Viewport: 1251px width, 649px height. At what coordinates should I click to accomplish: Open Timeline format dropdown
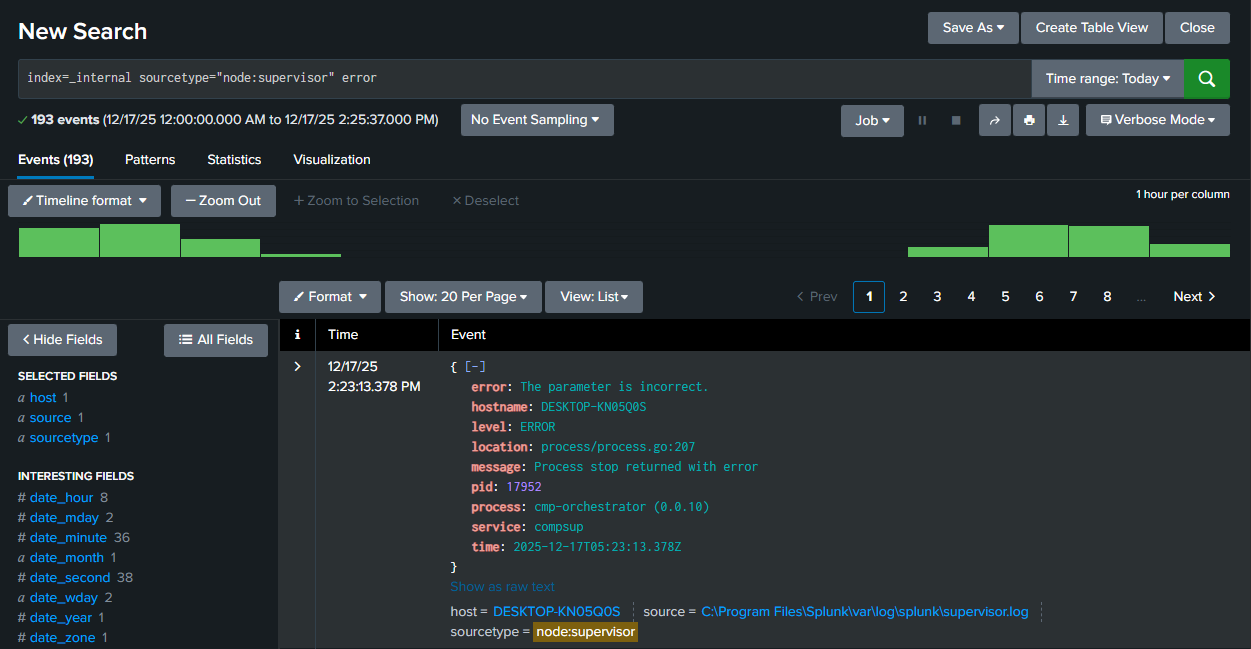(85, 201)
